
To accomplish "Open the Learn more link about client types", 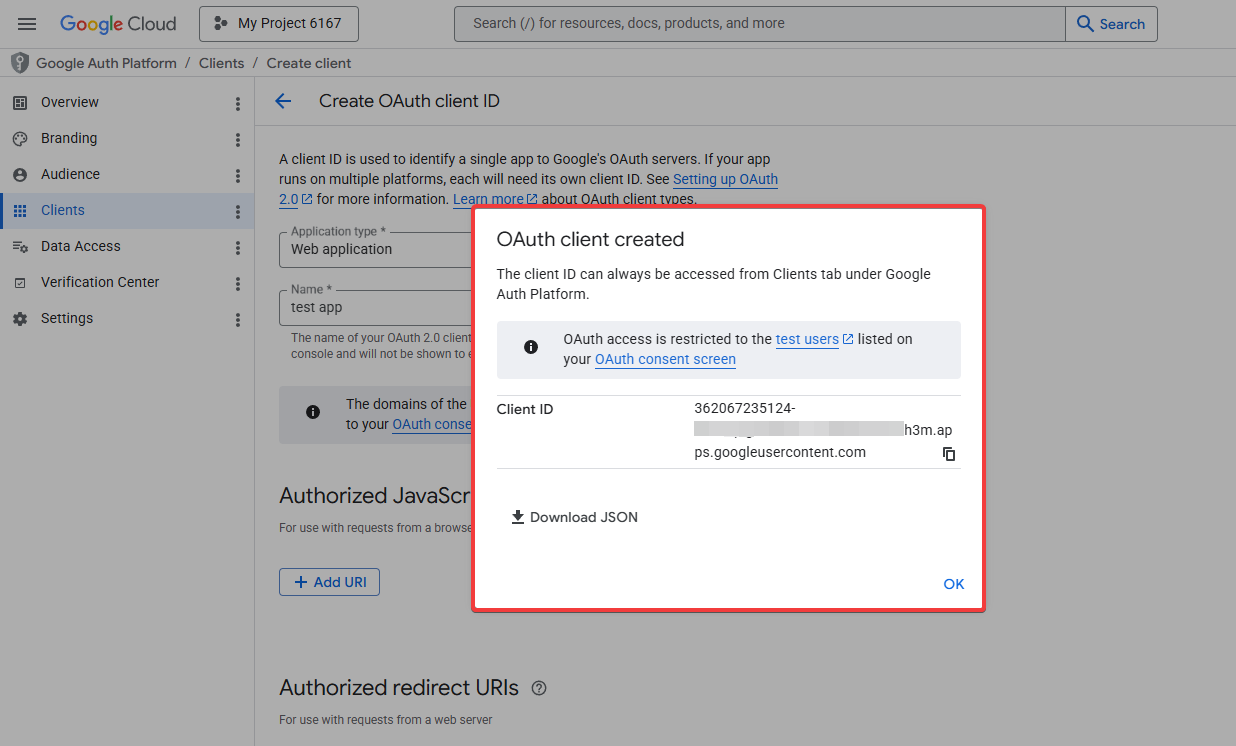I will [495, 199].
